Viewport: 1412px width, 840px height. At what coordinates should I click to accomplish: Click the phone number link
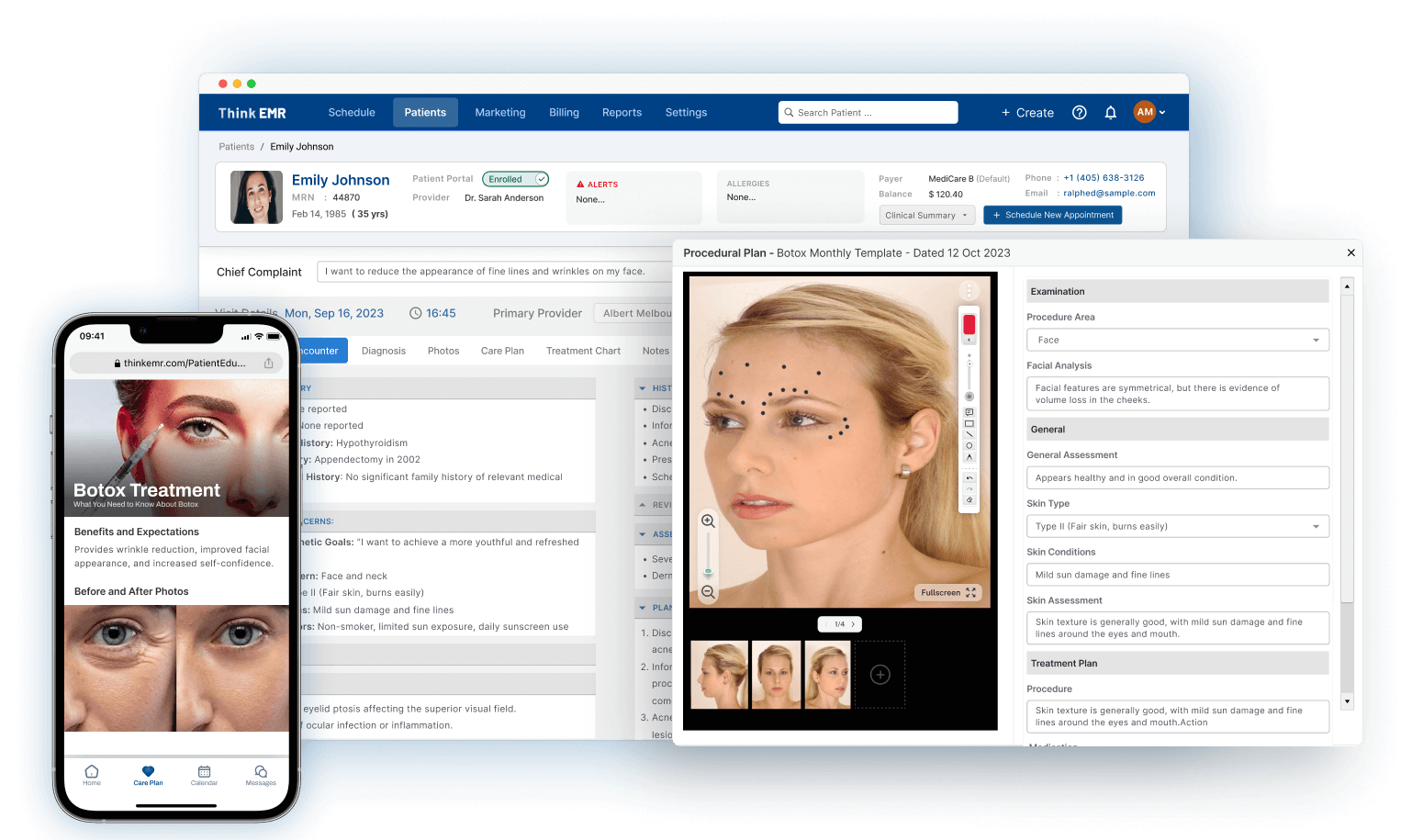pos(1104,178)
